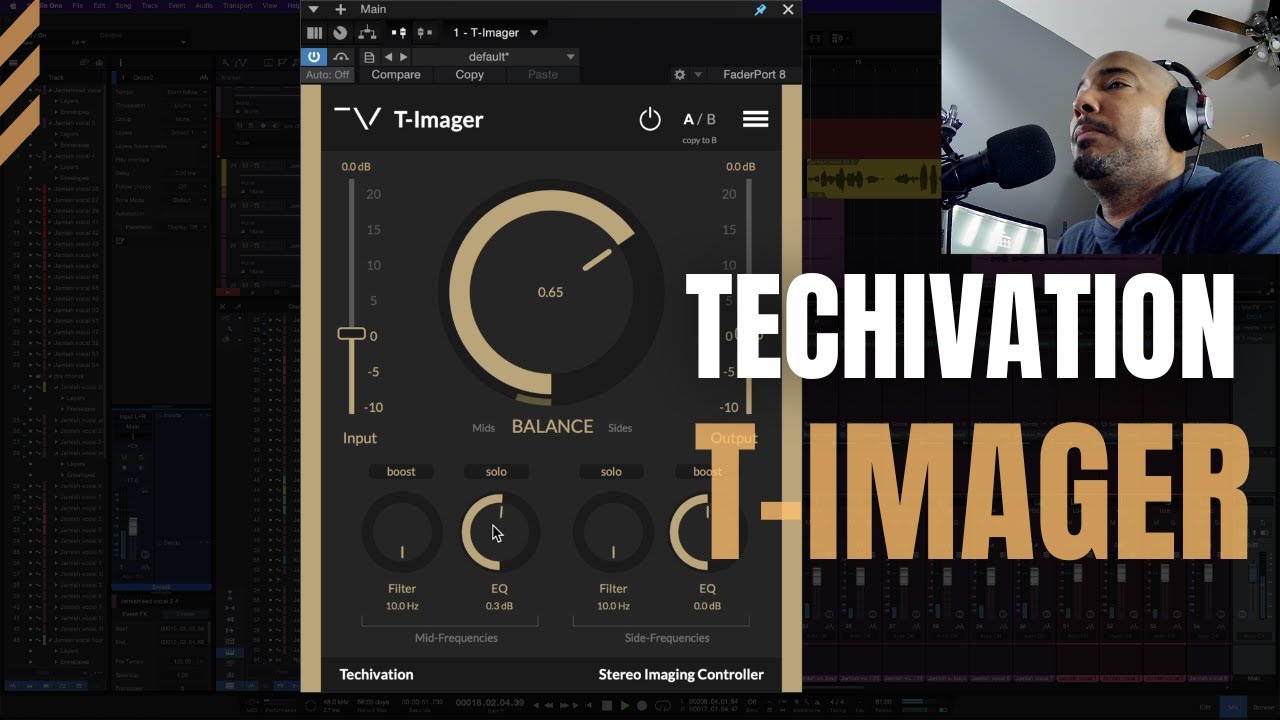Open the 1 - T-Imager plugin selector dropdown

point(495,33)
